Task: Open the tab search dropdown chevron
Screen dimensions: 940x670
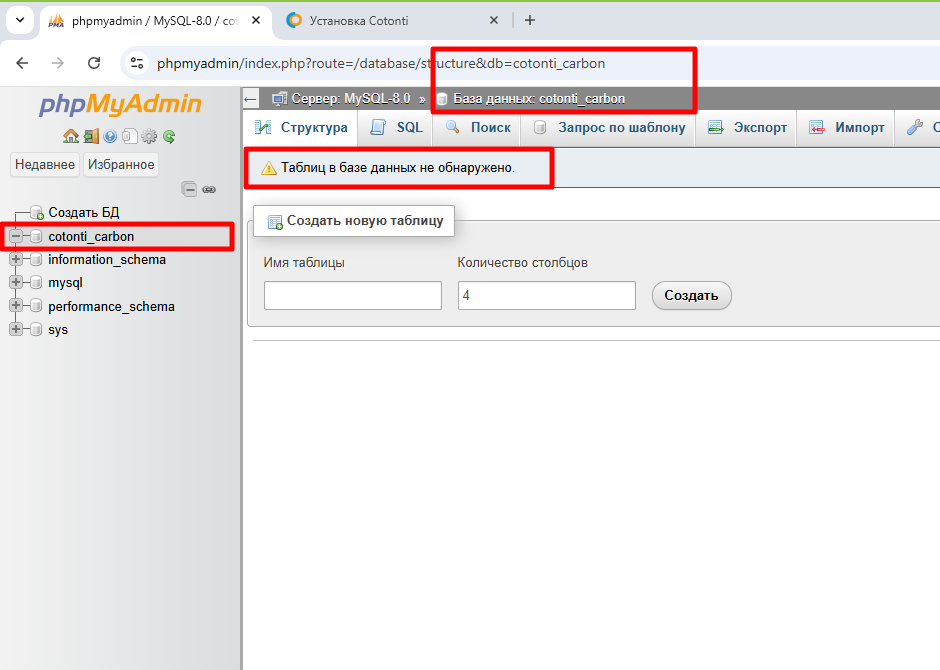Action: (20, 20)
